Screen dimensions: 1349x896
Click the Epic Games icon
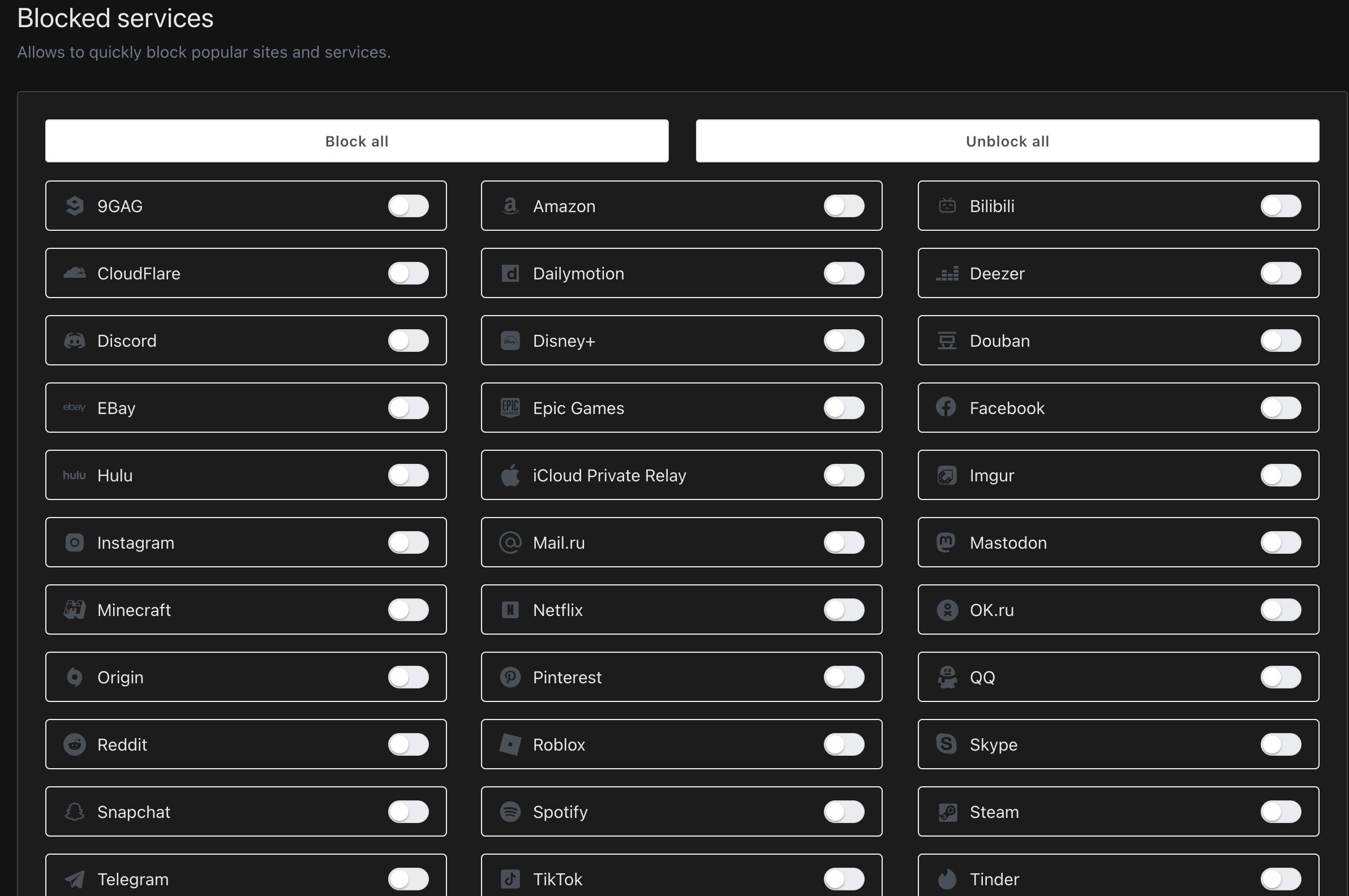[x=510, y=407]
